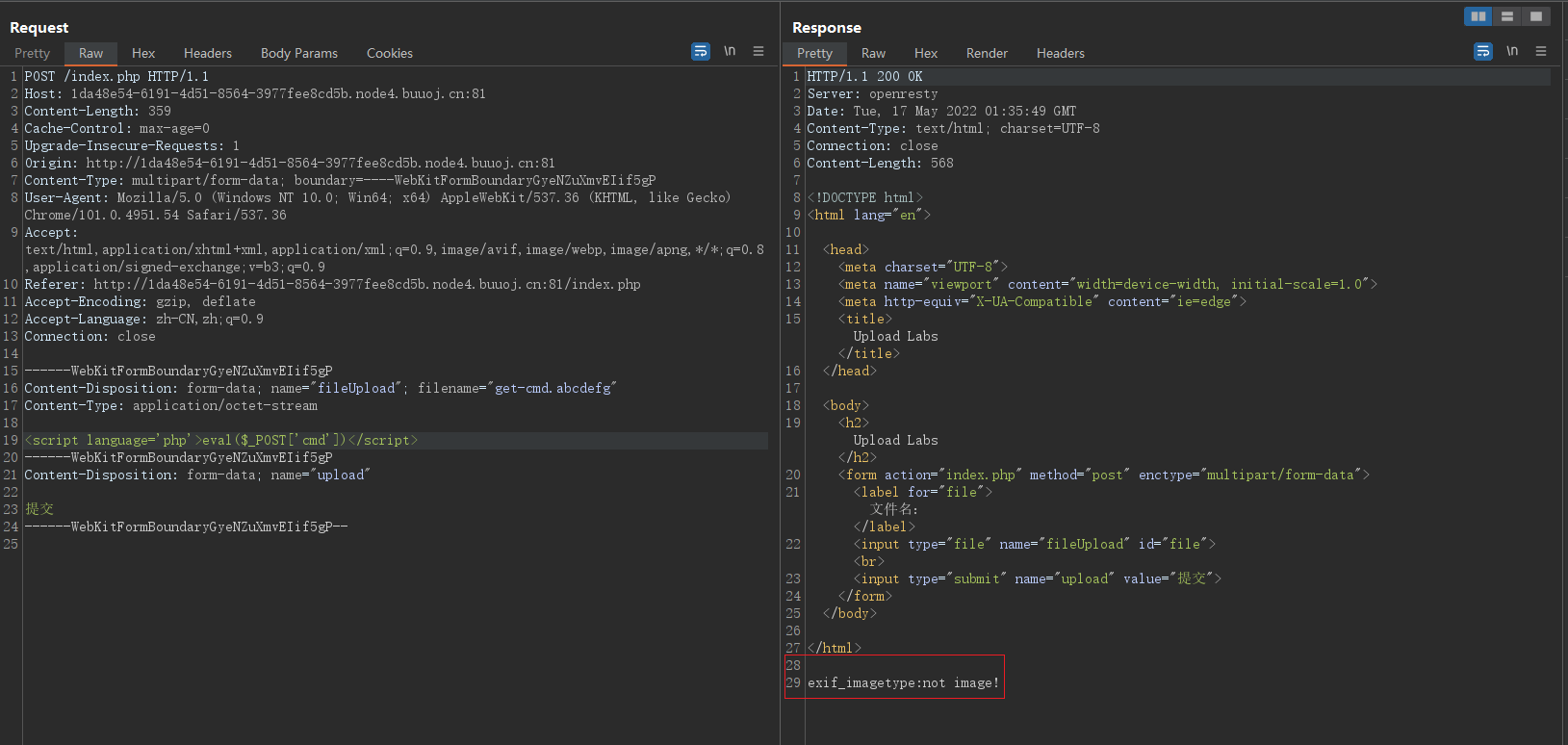Open the Pretty tab in Request panel

click(32, 53)
